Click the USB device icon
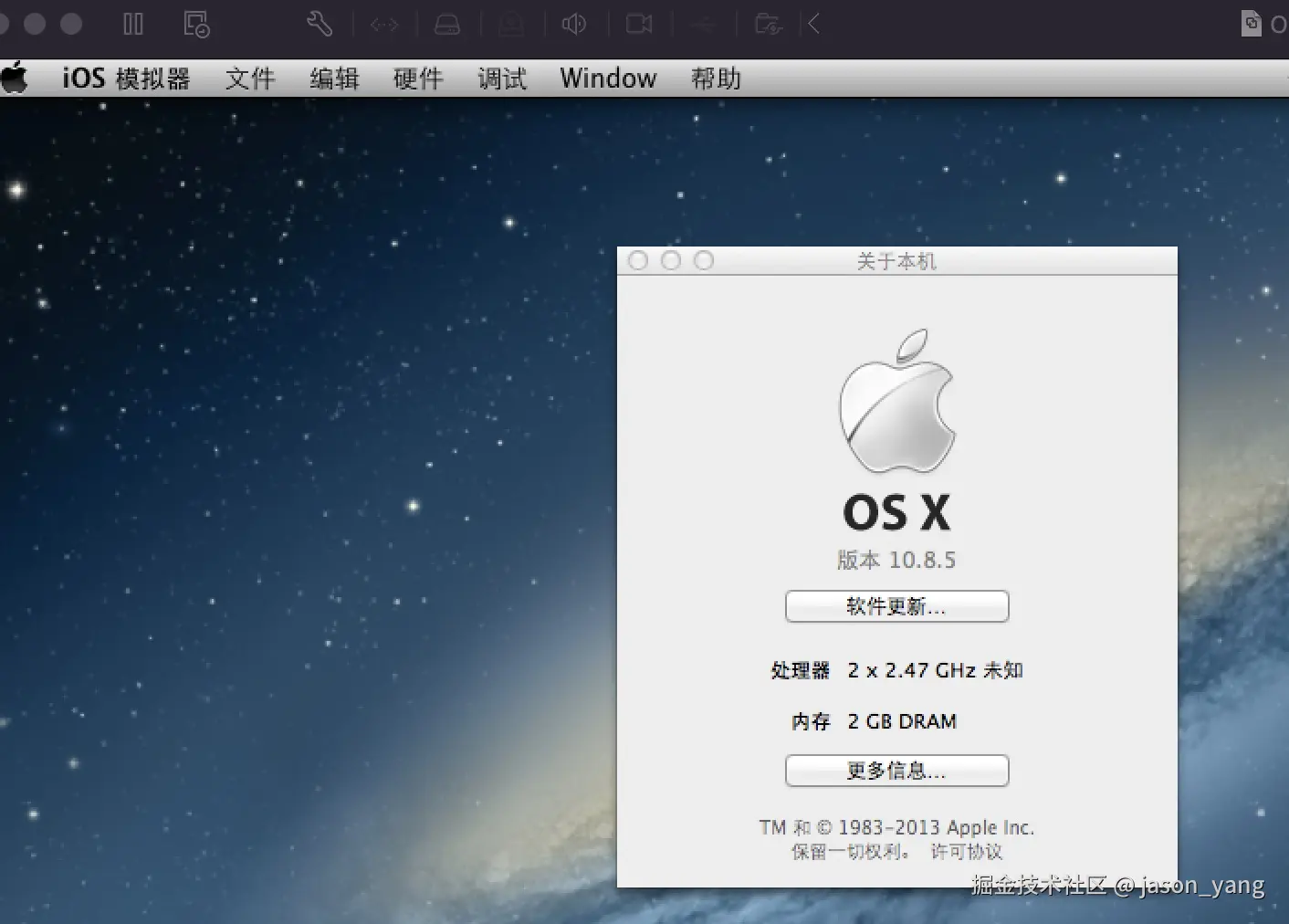The image size is (1289, 924). [703, 25]
